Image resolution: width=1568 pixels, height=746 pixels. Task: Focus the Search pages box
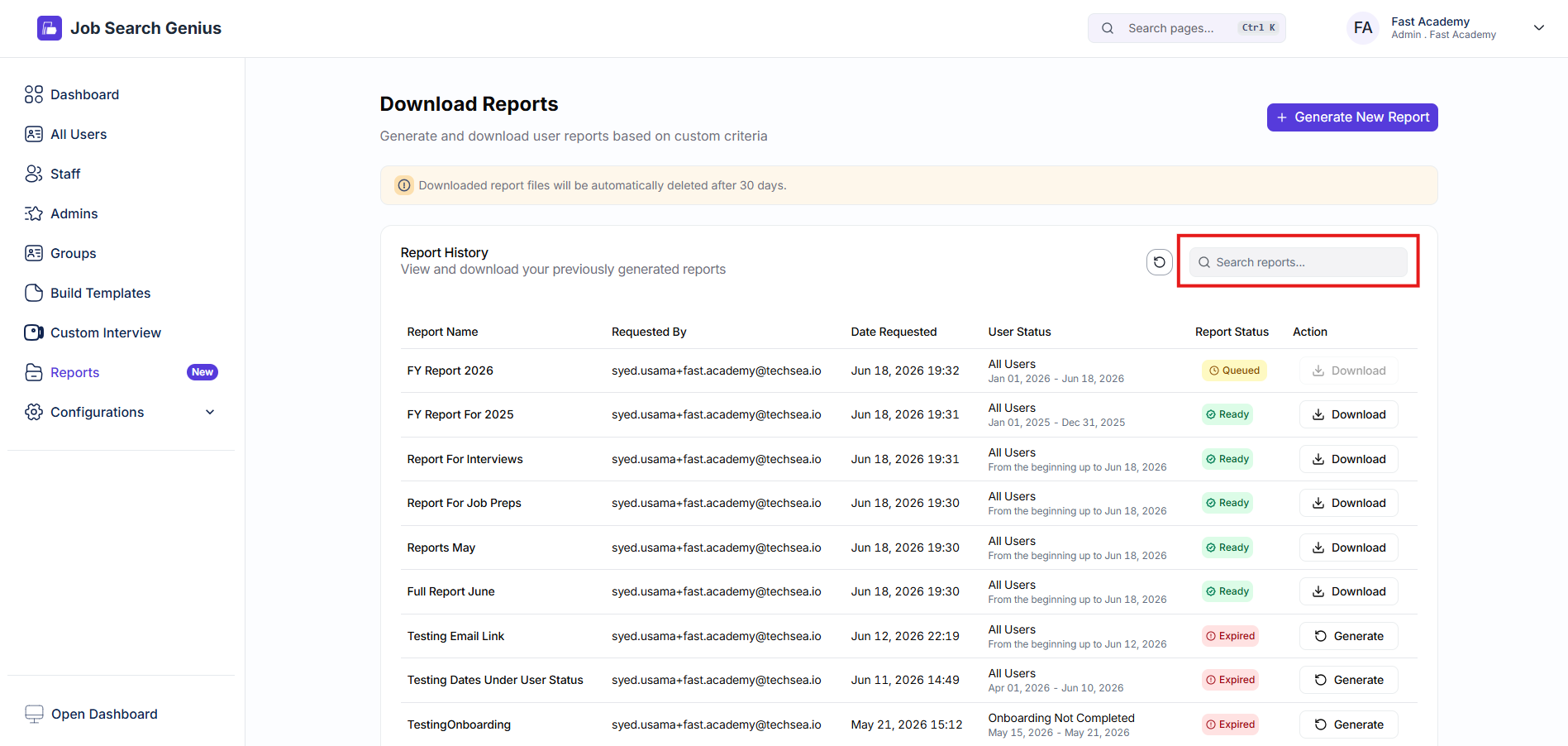(1187, 28)
